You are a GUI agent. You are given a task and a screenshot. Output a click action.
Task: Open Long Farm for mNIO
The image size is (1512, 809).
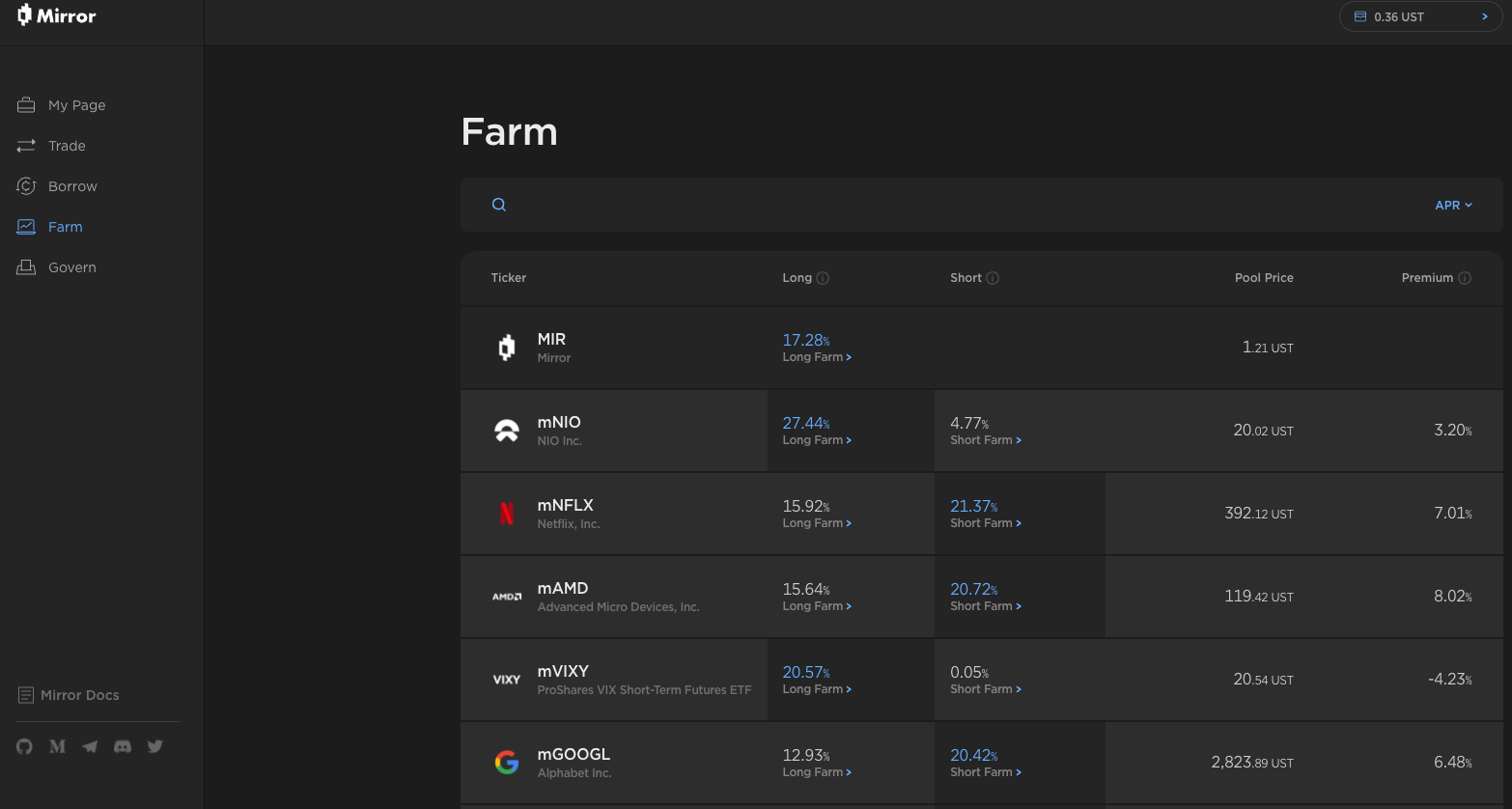click(x=817, y=439)
